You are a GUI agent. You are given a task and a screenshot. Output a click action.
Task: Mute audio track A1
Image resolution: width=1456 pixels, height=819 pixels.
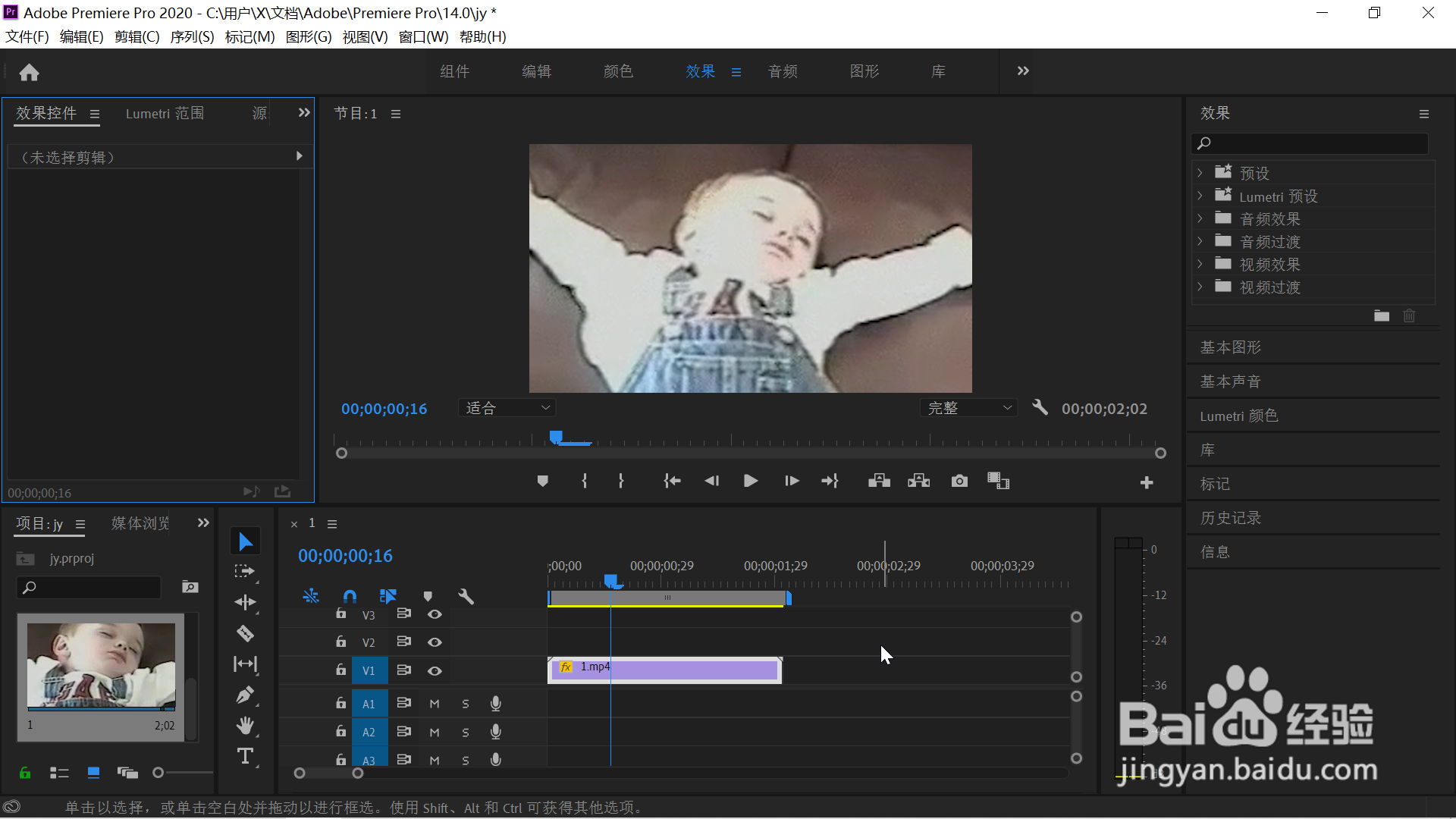435,704
